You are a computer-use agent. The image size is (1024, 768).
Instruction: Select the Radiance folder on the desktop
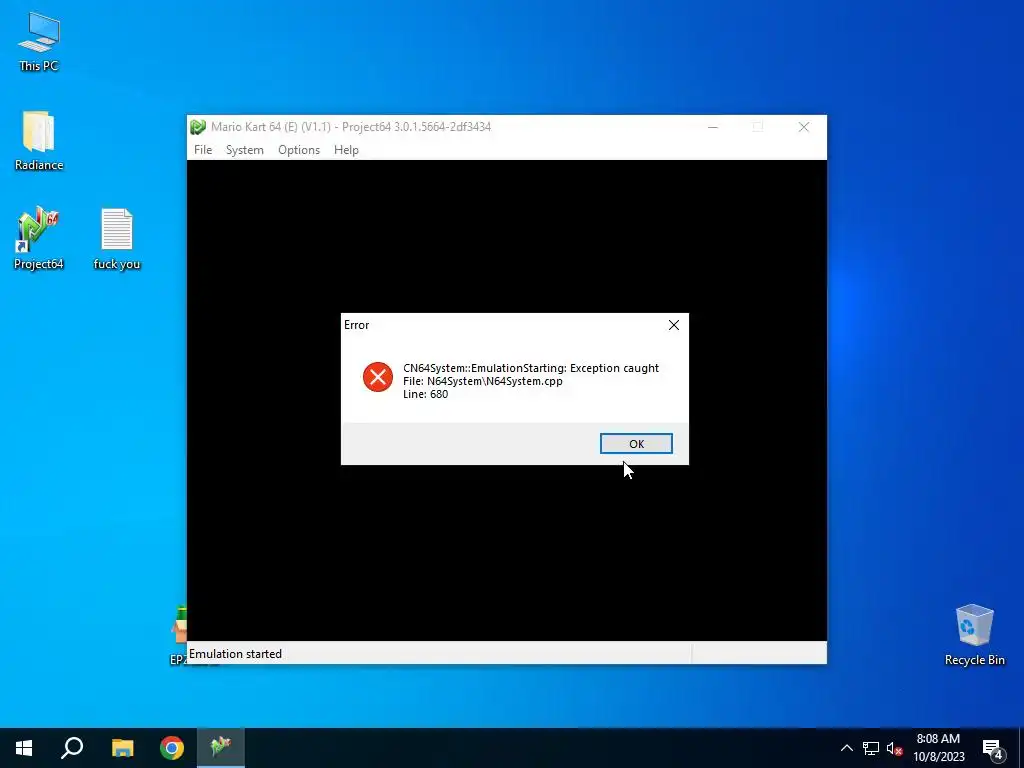[x=39, y=141]
